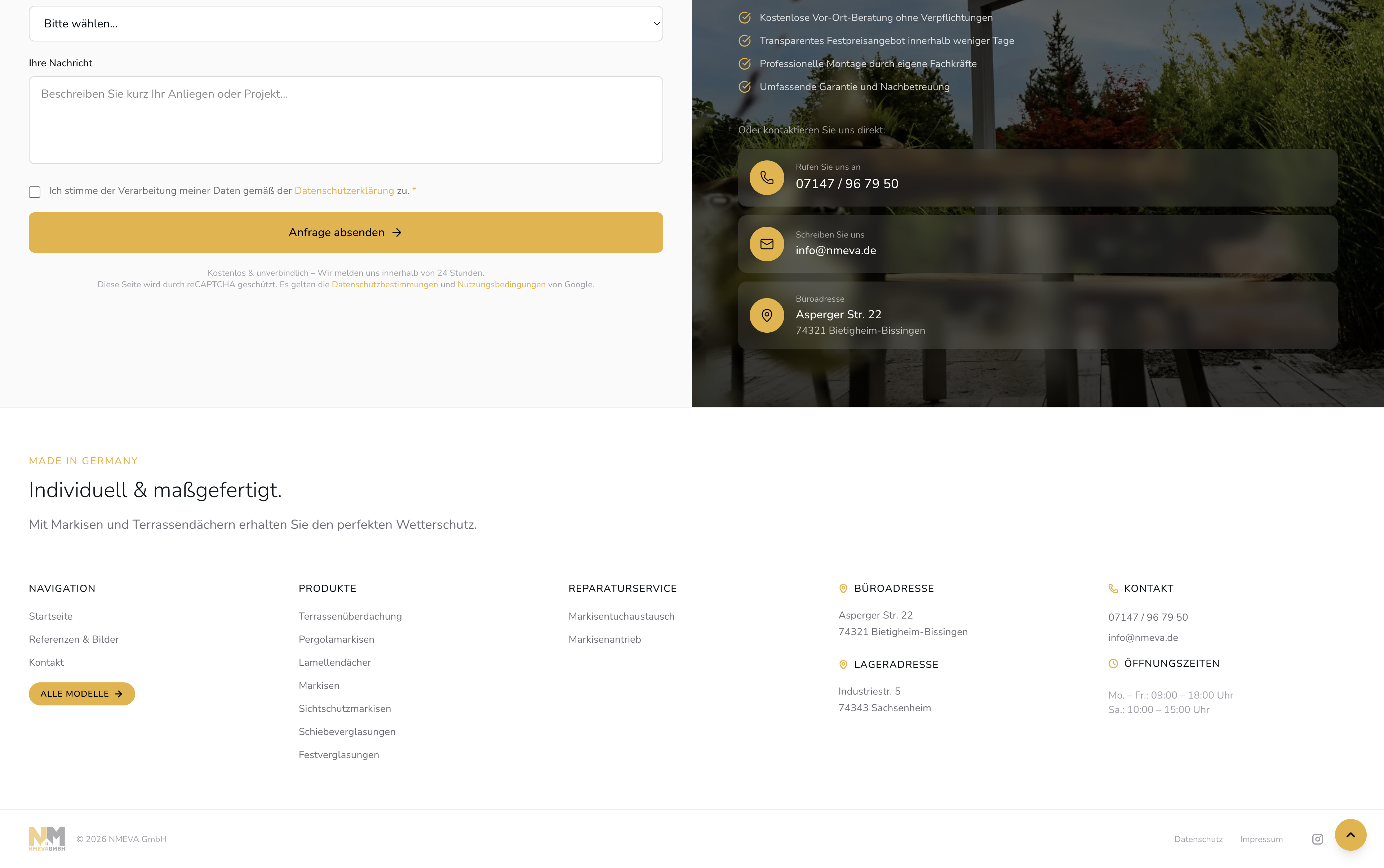This screenshot has height=868, width=1384.
Task: Open Markisentuchaustausch repair service link
Action: pos(621,616)
